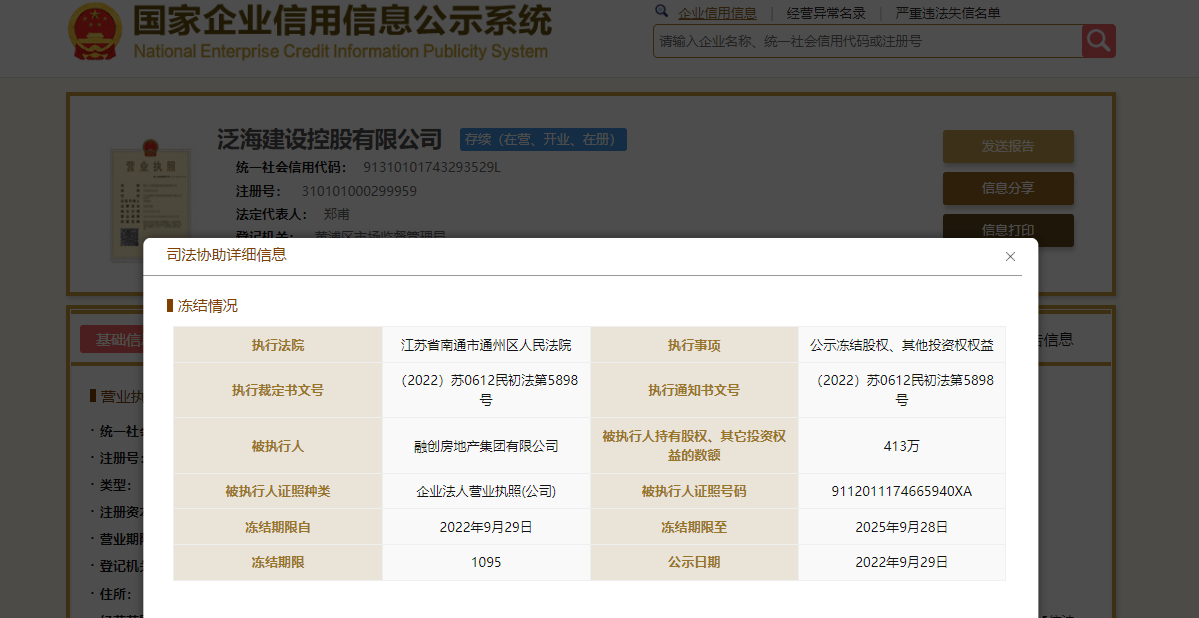Click the credit code 91310101743293529L
This screenshot has height=618, width=1199.
pos(431,168)
